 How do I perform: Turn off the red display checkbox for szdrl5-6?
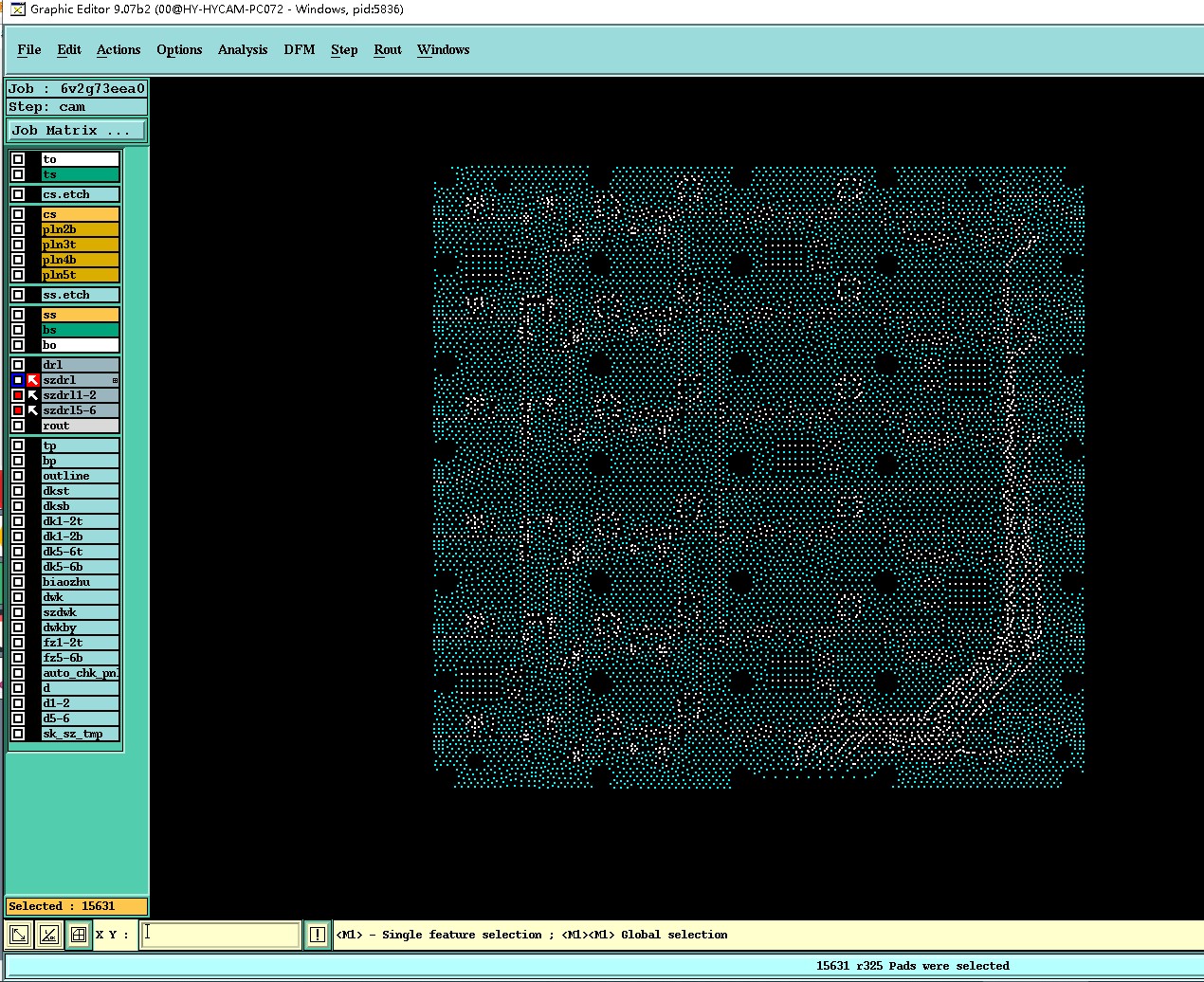18,410
